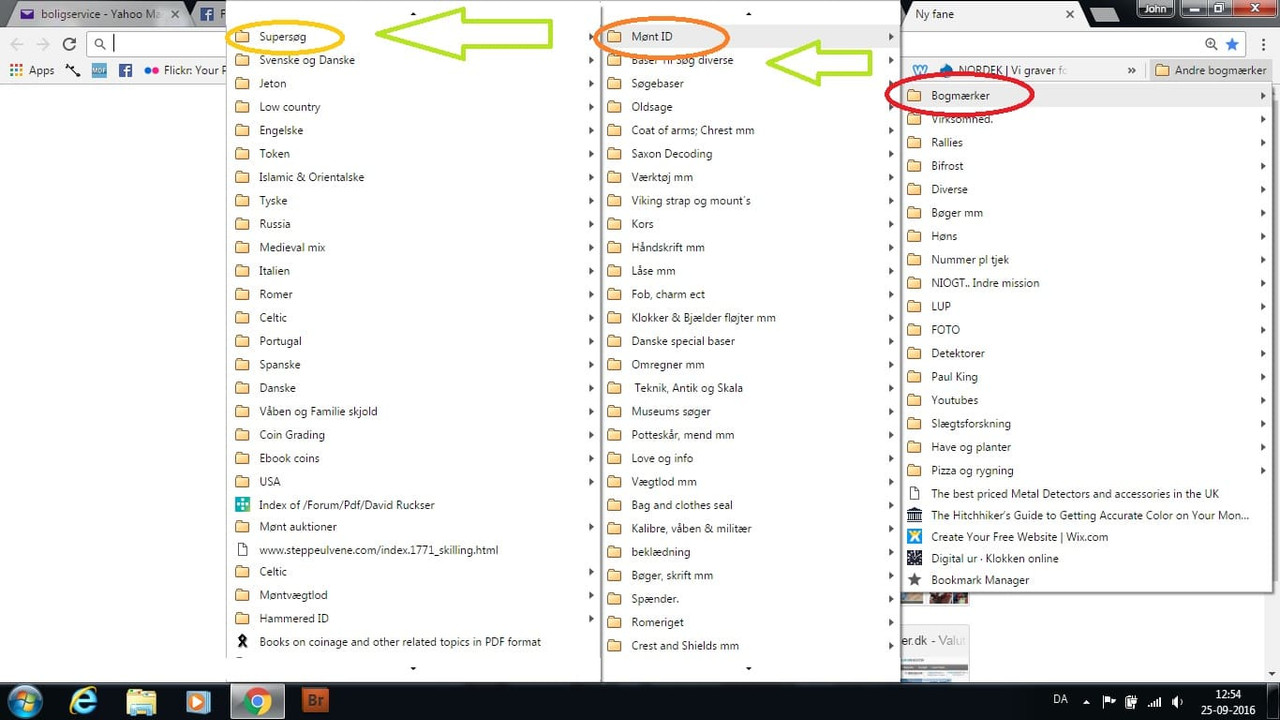Viewport: 1280px width, 720px height.
Task: Click the Hitchhiker's Guide to Accurate Color icon
Action: tap(914, 515)
